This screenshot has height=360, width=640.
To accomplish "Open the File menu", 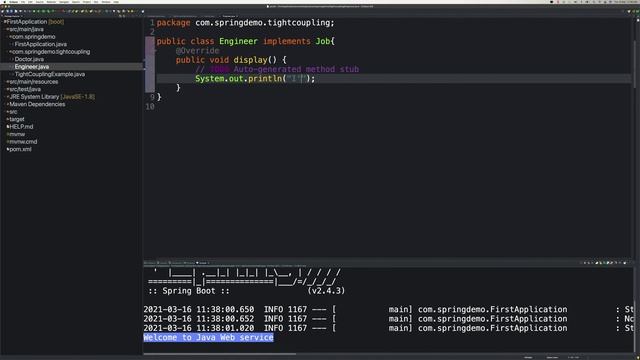I will (x=23, y=2).
